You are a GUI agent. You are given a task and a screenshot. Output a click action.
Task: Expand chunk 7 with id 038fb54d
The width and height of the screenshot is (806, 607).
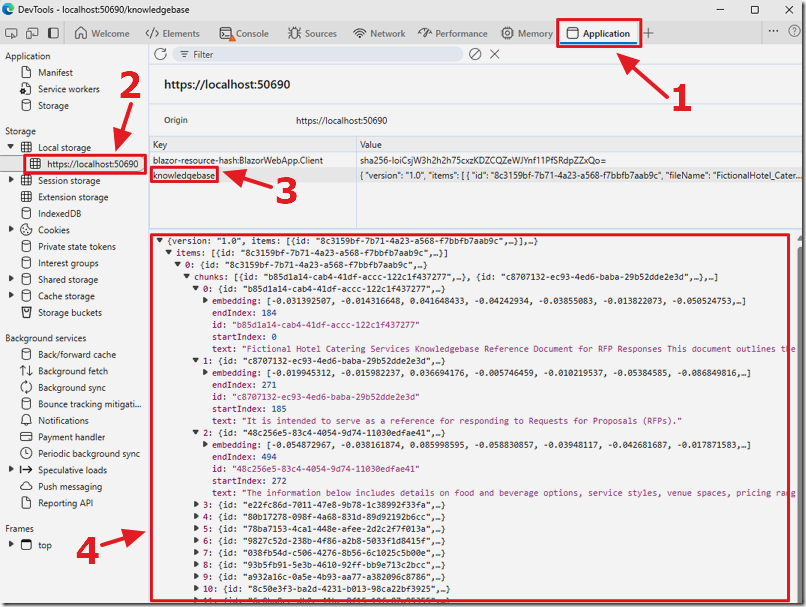pos(196,552)
